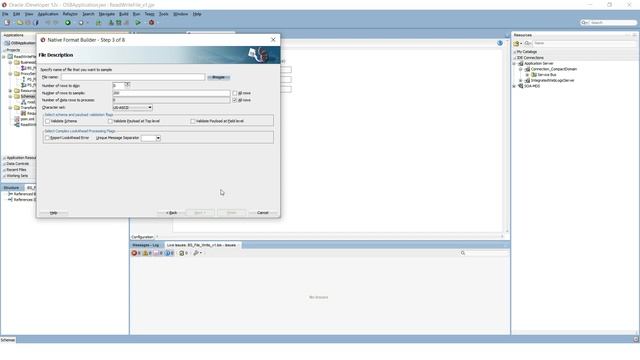Click the File name input field
The image size is (640, 360).
point(133,77)
